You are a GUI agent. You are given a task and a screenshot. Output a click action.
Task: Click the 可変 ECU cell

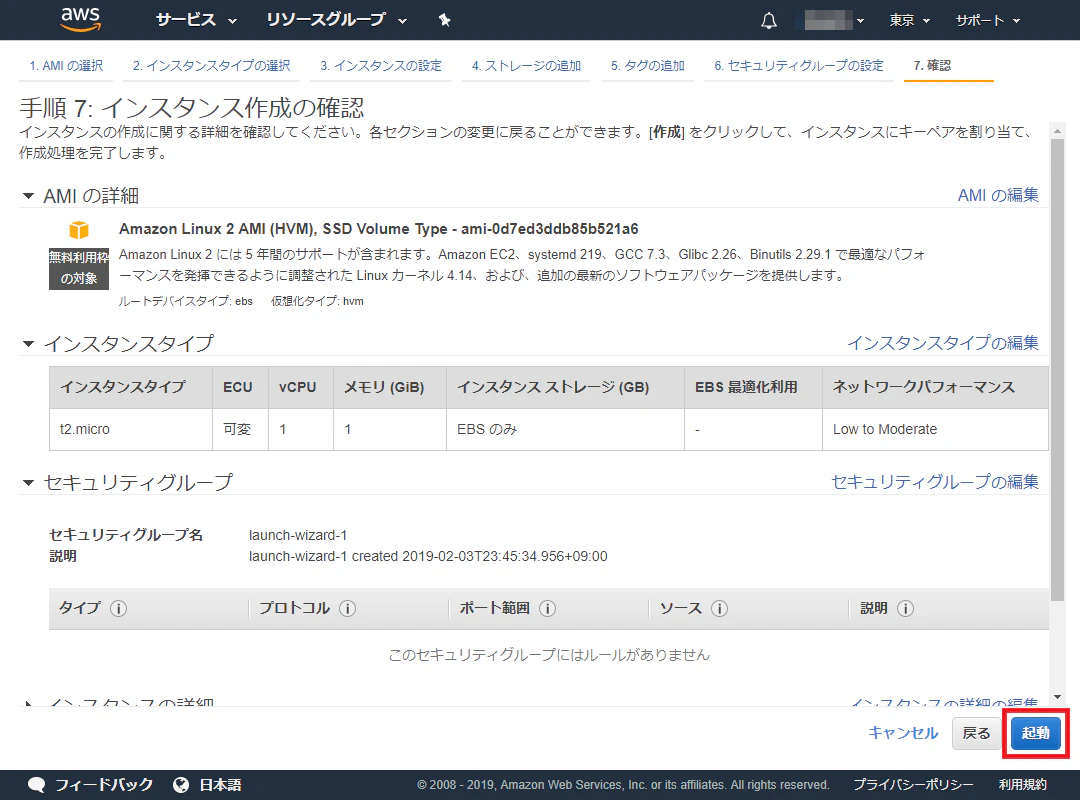pyautogui.click(x=240, y=429)
